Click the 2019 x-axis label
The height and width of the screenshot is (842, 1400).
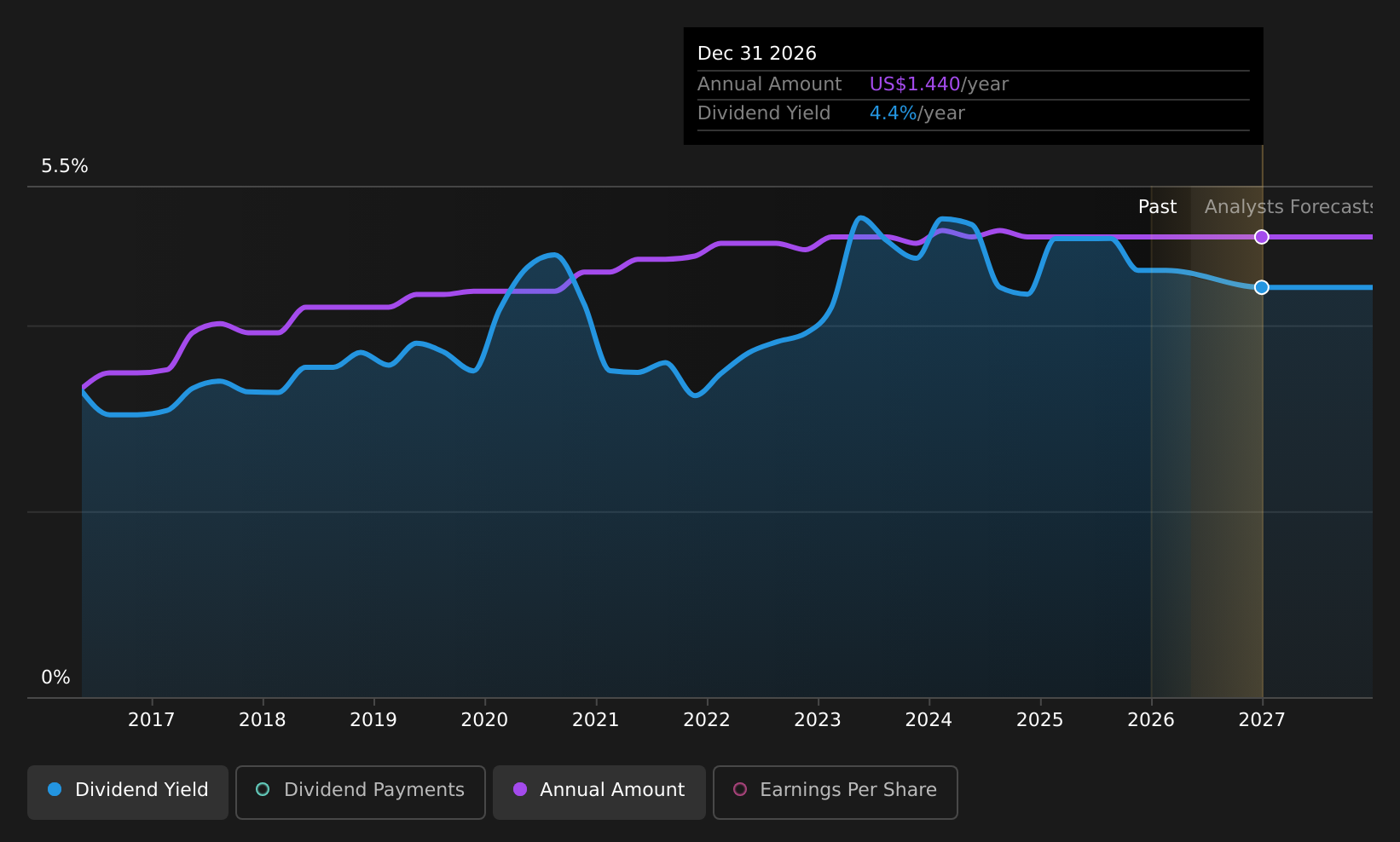(x=373, y=720)
